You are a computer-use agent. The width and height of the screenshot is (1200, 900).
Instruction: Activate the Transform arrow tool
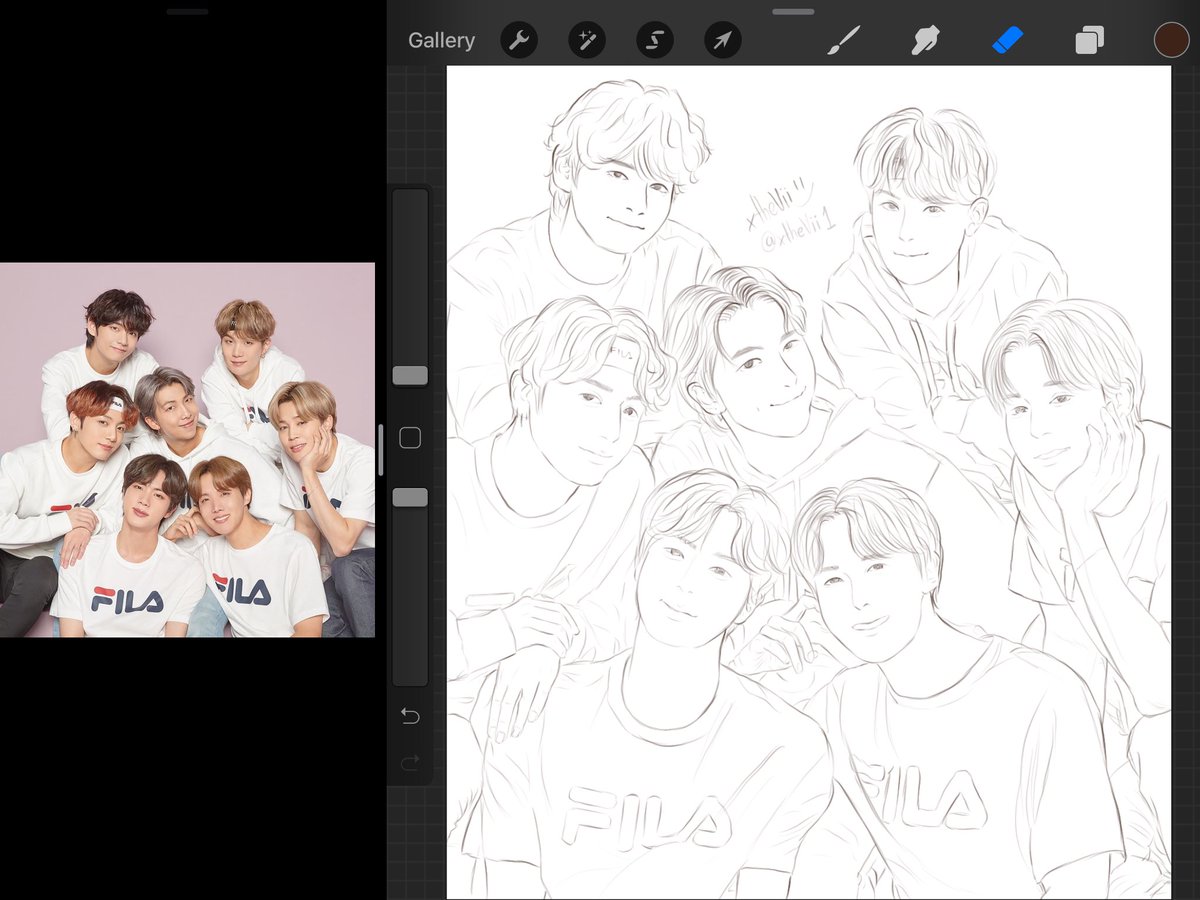click(x=722, y=41)
